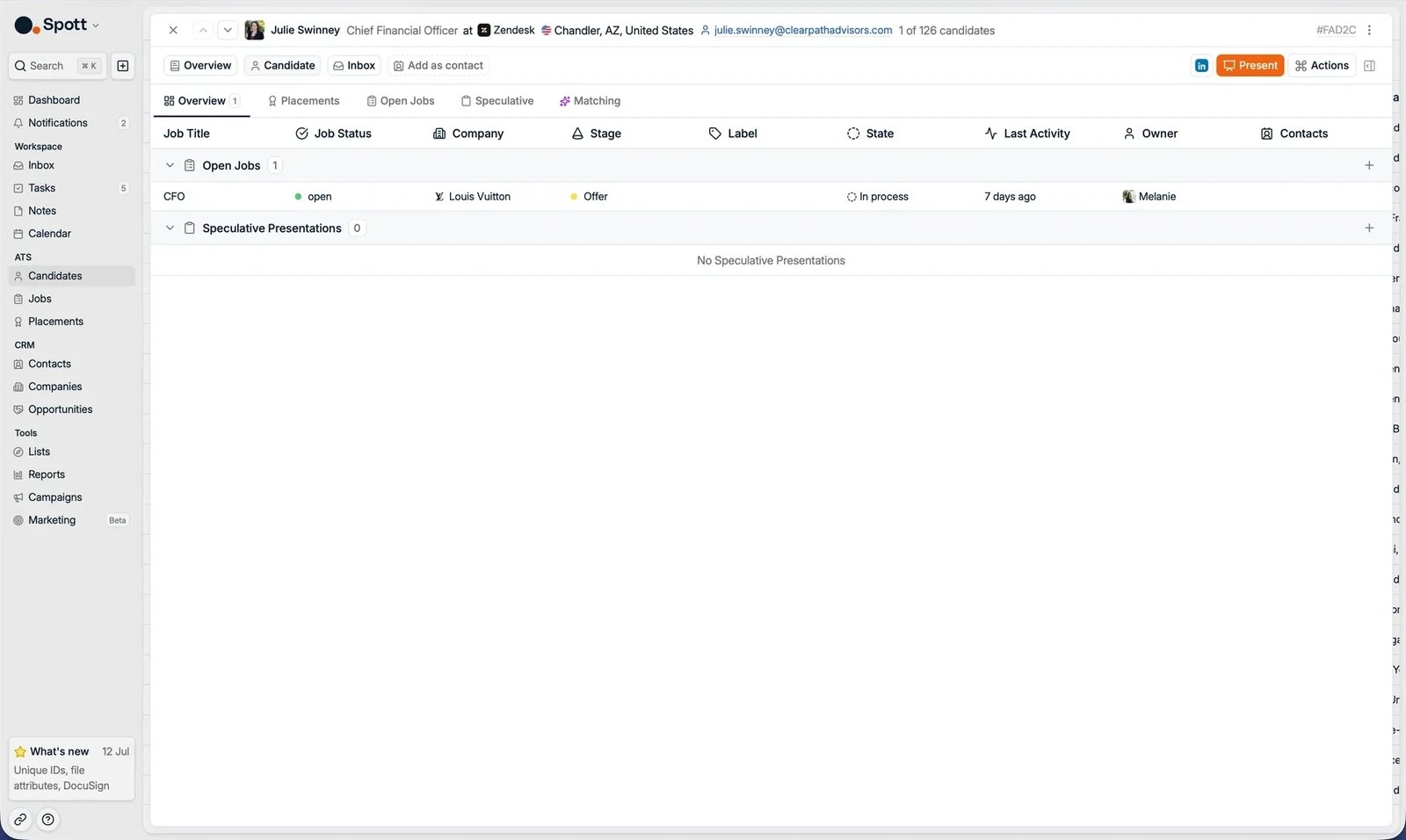
Task: Click the julie.swinney@clearpathadvisors.com email link
Action: click(x=803, y=30)
